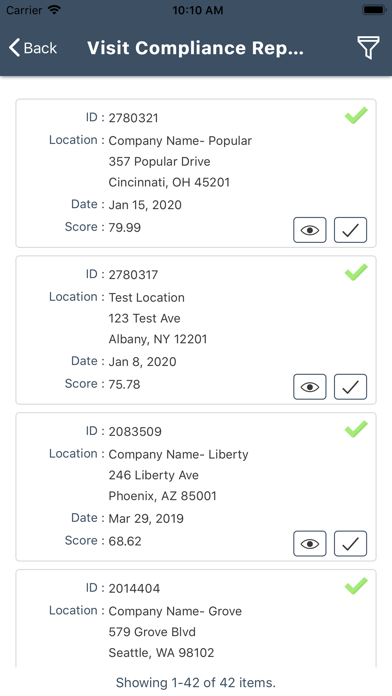Open the Test Location entry
Image resolution: width=392 pixels, height=696 pixels.
(147, 297)
